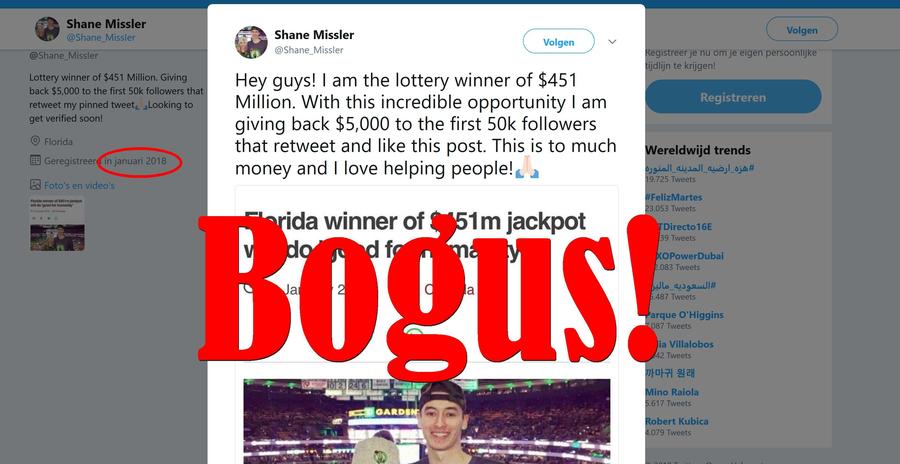Image resolution: width=900 pixels, height=464 pixels.
Task: Open the #FelizMartes trend
Action: click(x=673, y=197)
